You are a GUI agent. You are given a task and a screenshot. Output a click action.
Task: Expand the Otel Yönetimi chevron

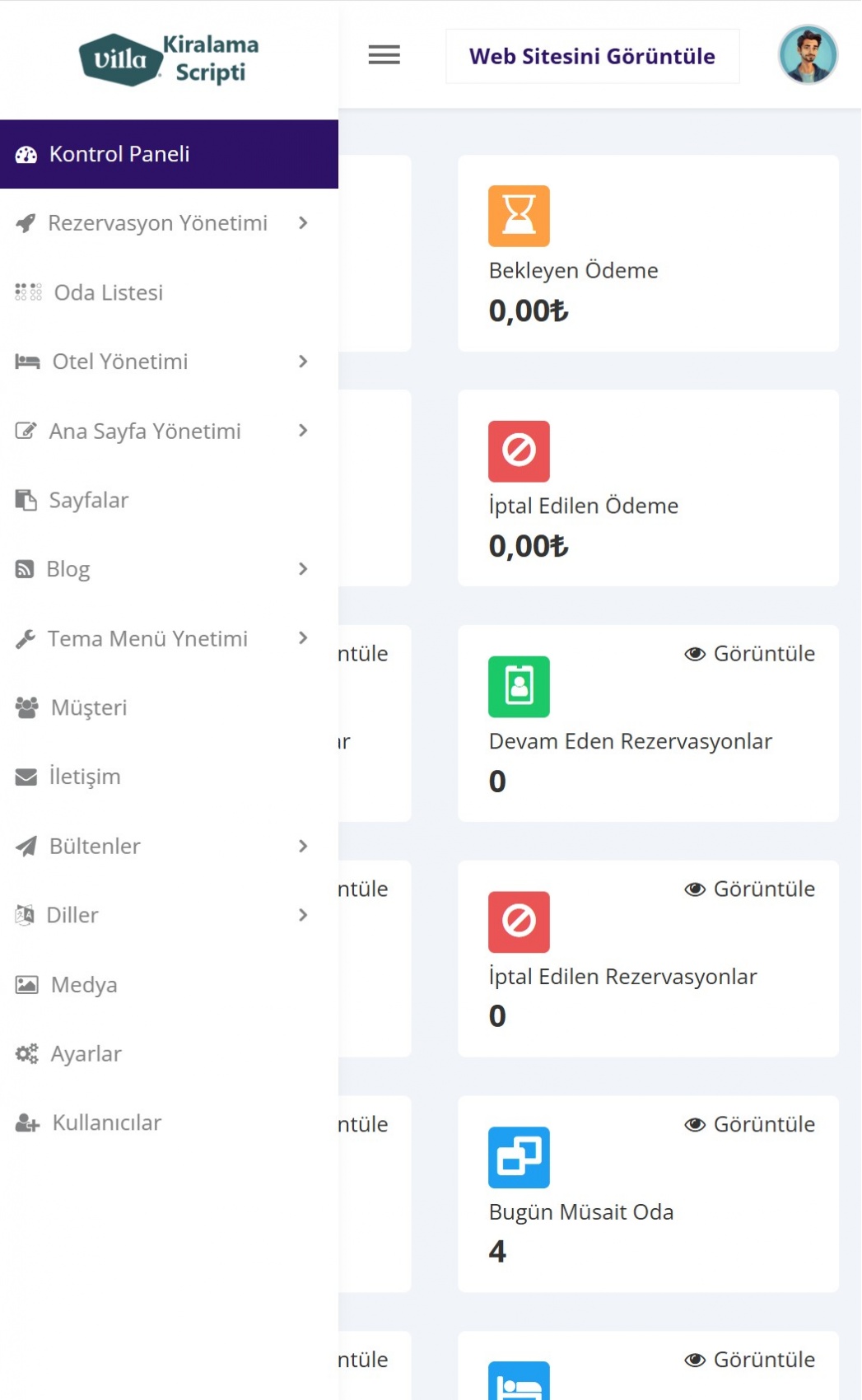click(303, 362)
